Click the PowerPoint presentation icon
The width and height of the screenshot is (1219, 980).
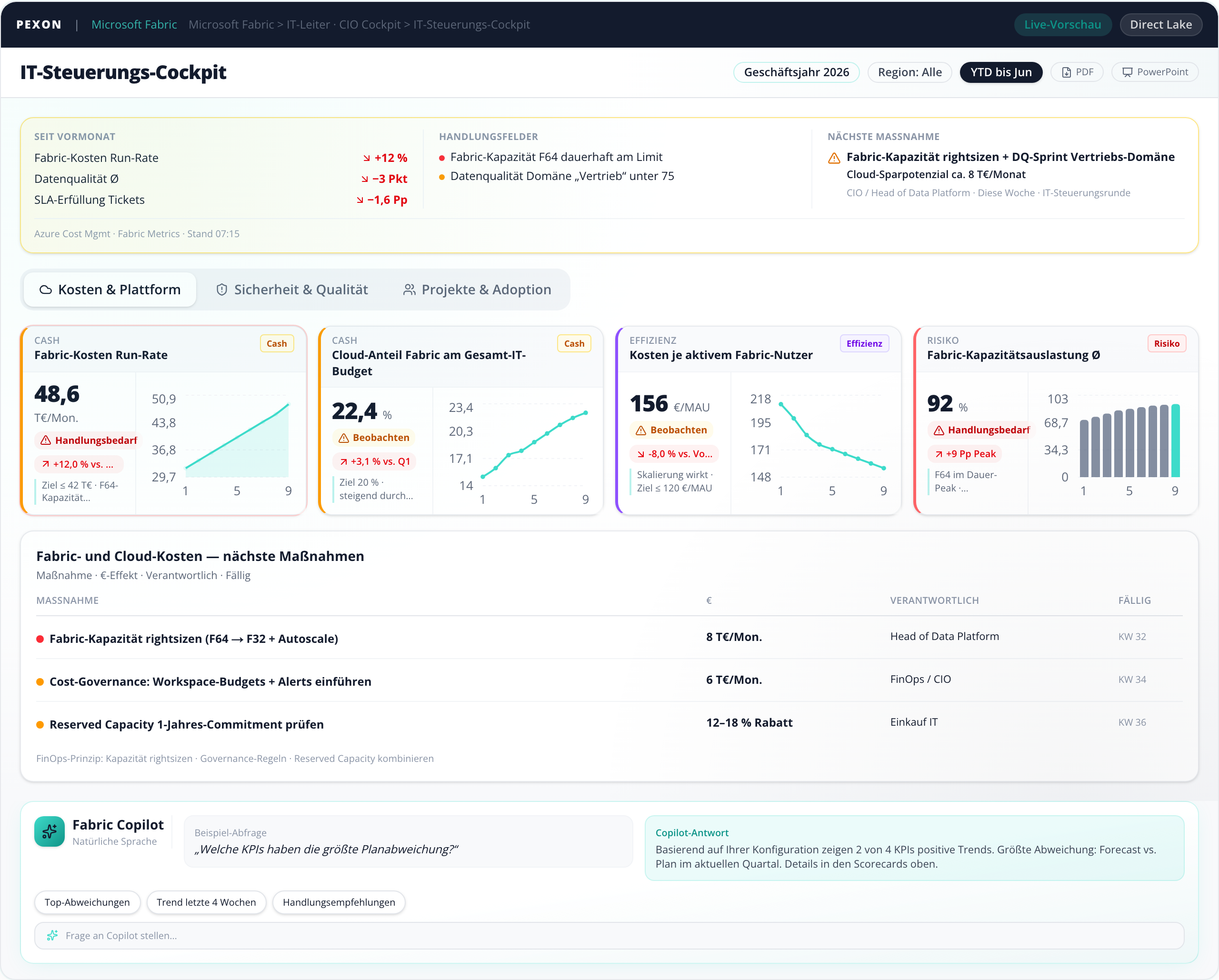coord(1128,72)
